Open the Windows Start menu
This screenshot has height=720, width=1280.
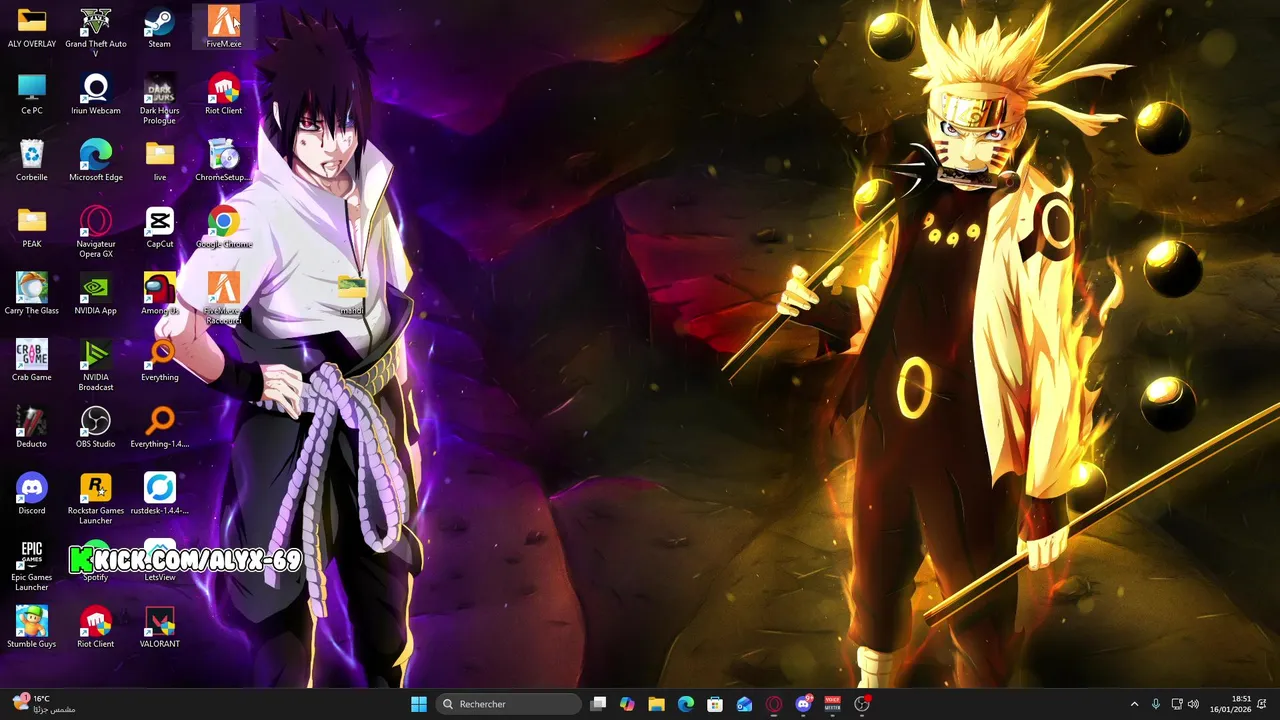click(419, 704)
